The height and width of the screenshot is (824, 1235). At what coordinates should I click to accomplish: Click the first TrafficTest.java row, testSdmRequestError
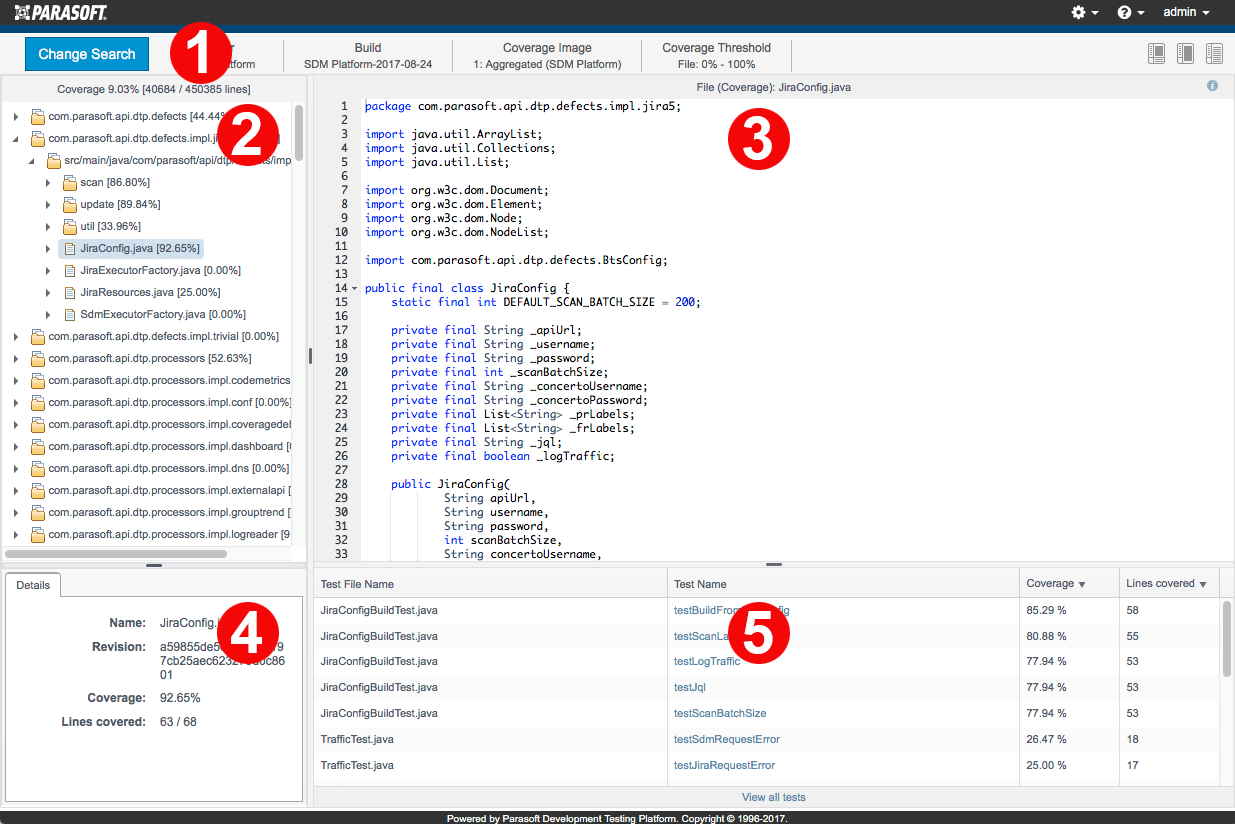tap(767, 739)
